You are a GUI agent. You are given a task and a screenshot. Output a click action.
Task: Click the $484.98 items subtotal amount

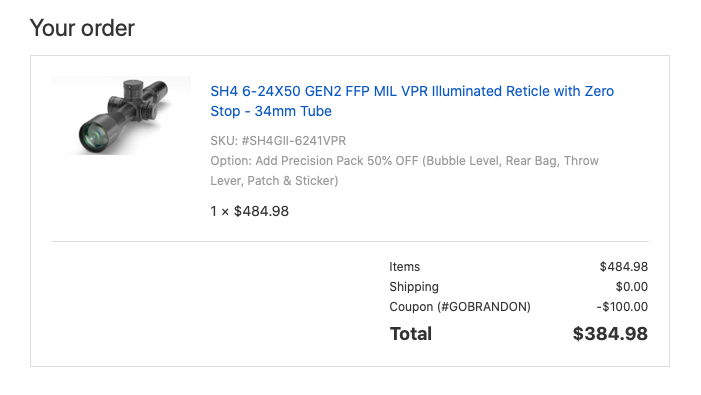click(x=624, y=267)
